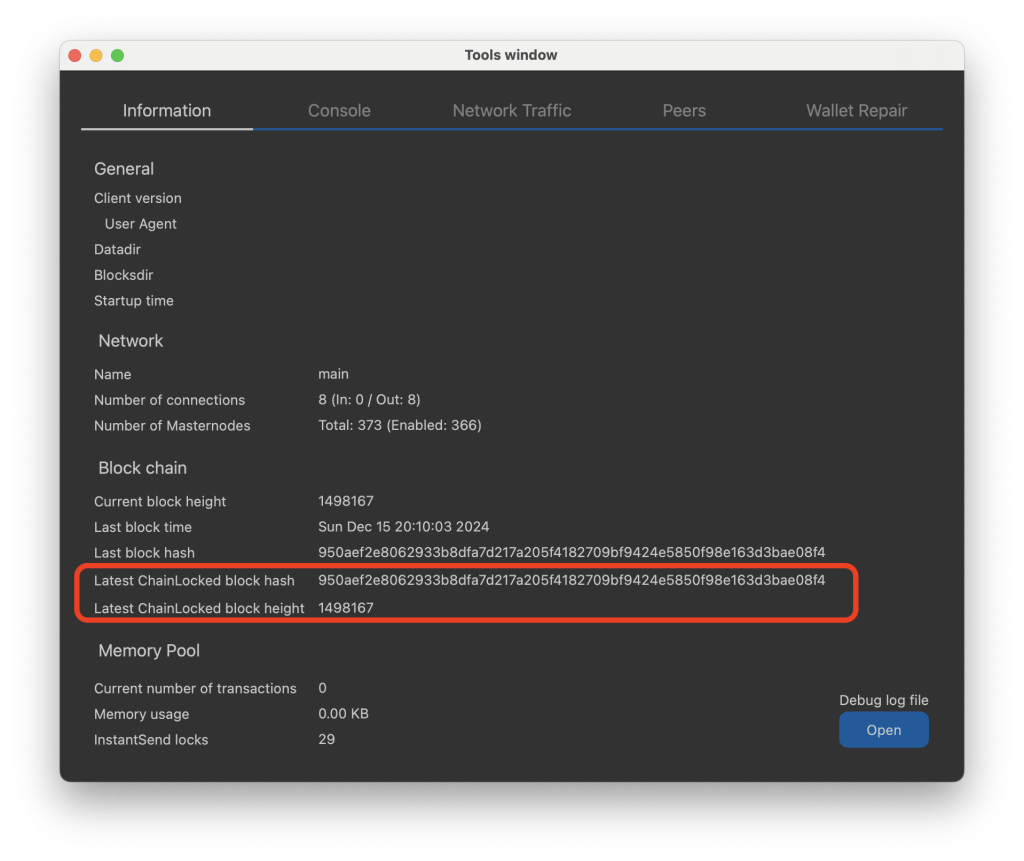Select the Latest ChainLocked block hash value
This screenshot has width=1024, height=861.
(x=571, y=580)
